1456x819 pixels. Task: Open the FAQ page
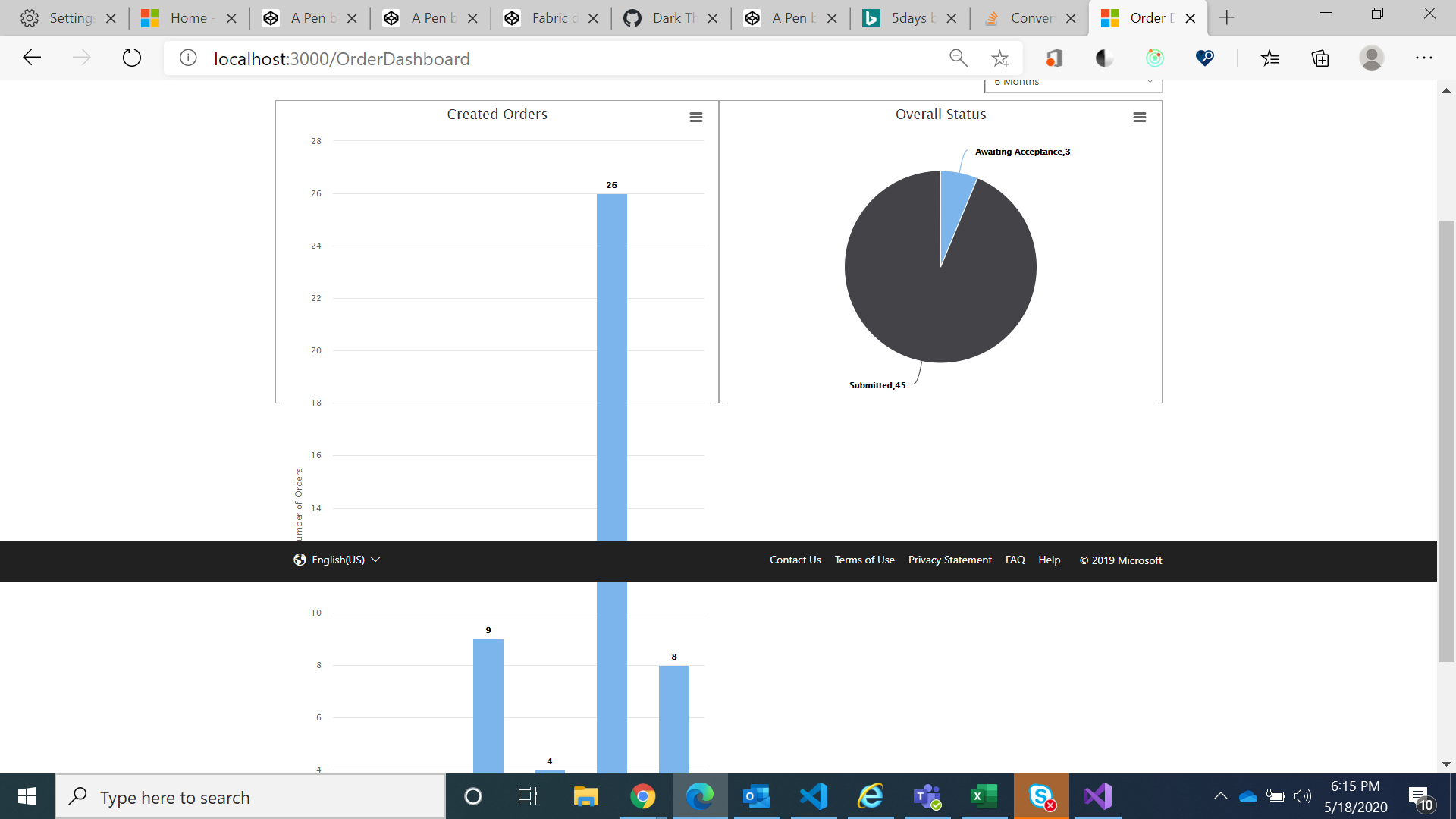[1015, 560]
